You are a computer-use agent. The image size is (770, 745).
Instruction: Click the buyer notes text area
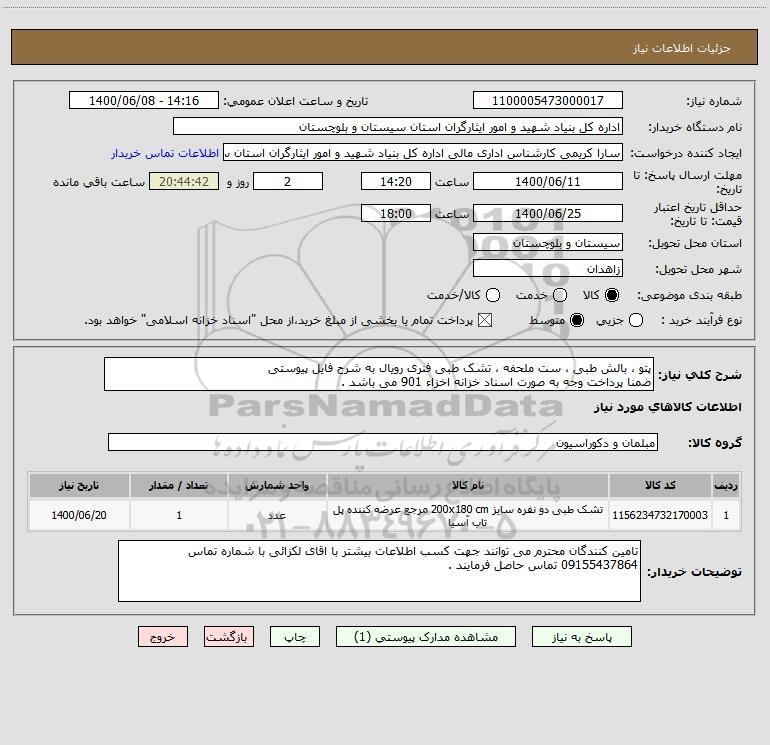click(x=380, y=571)
